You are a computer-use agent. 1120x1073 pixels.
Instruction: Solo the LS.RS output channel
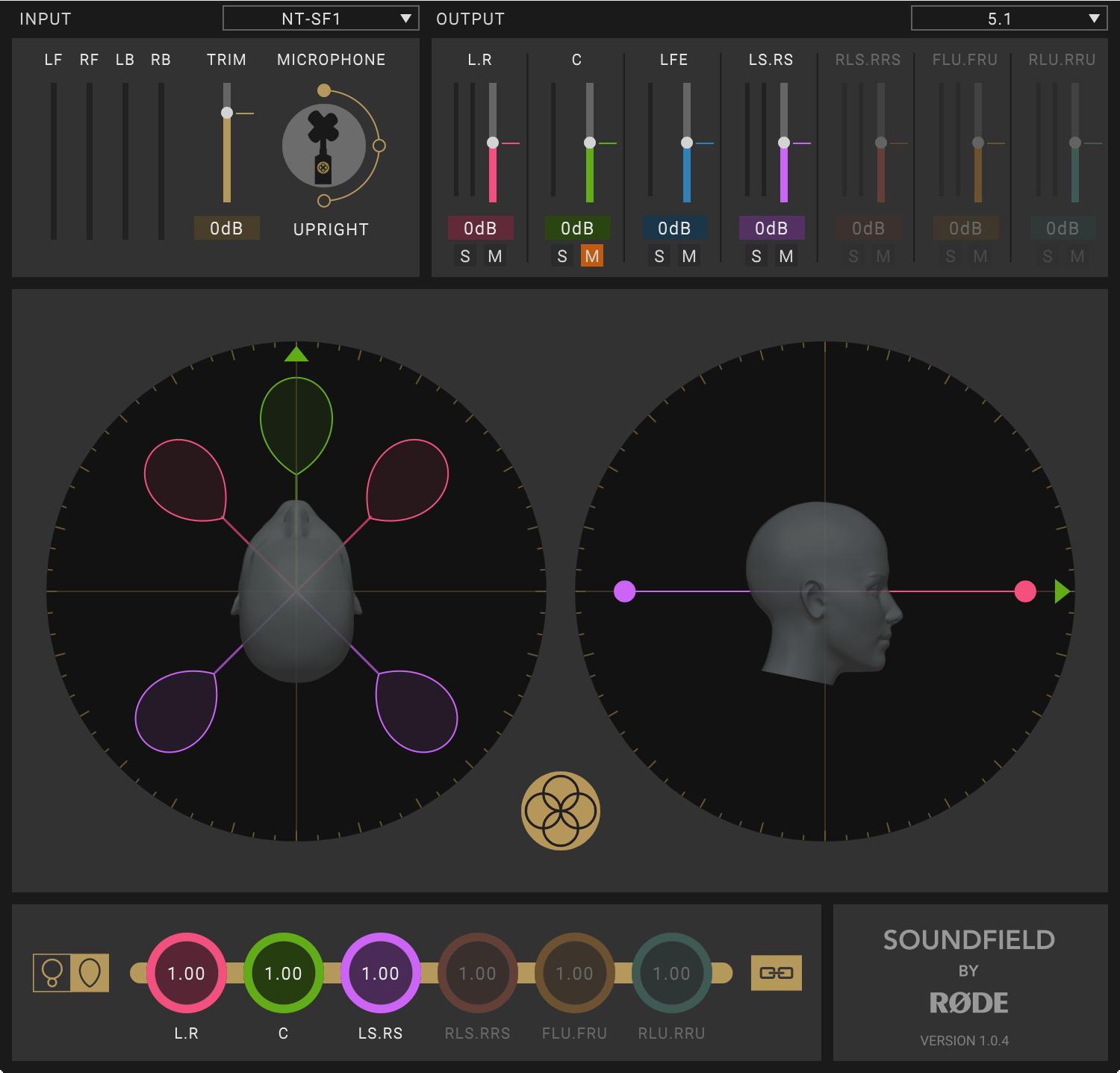pyautogui.click(x=756, y=256)
